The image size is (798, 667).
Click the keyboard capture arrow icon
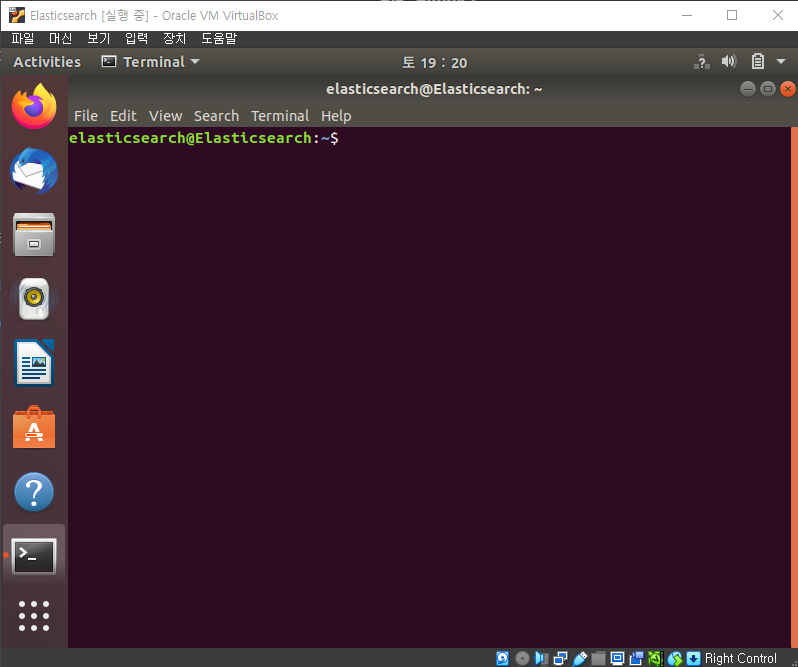(x=693, y=658)
